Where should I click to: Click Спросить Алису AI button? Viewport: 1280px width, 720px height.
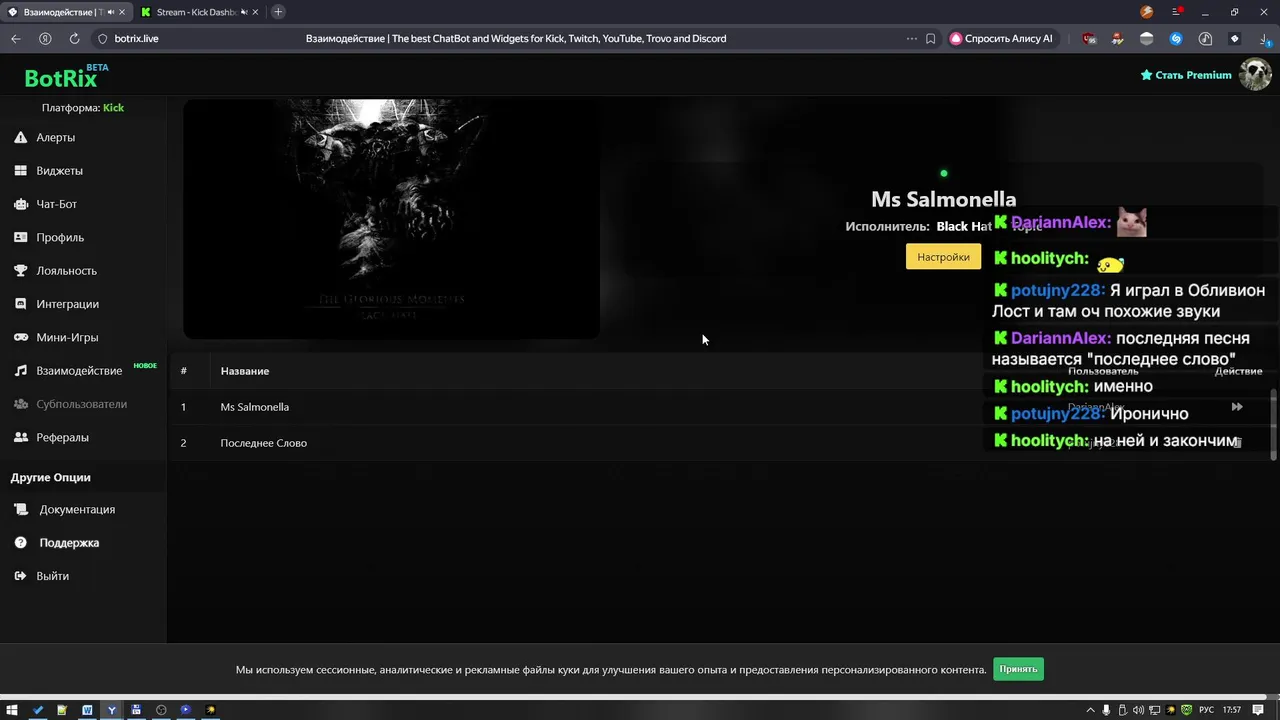1001,38
